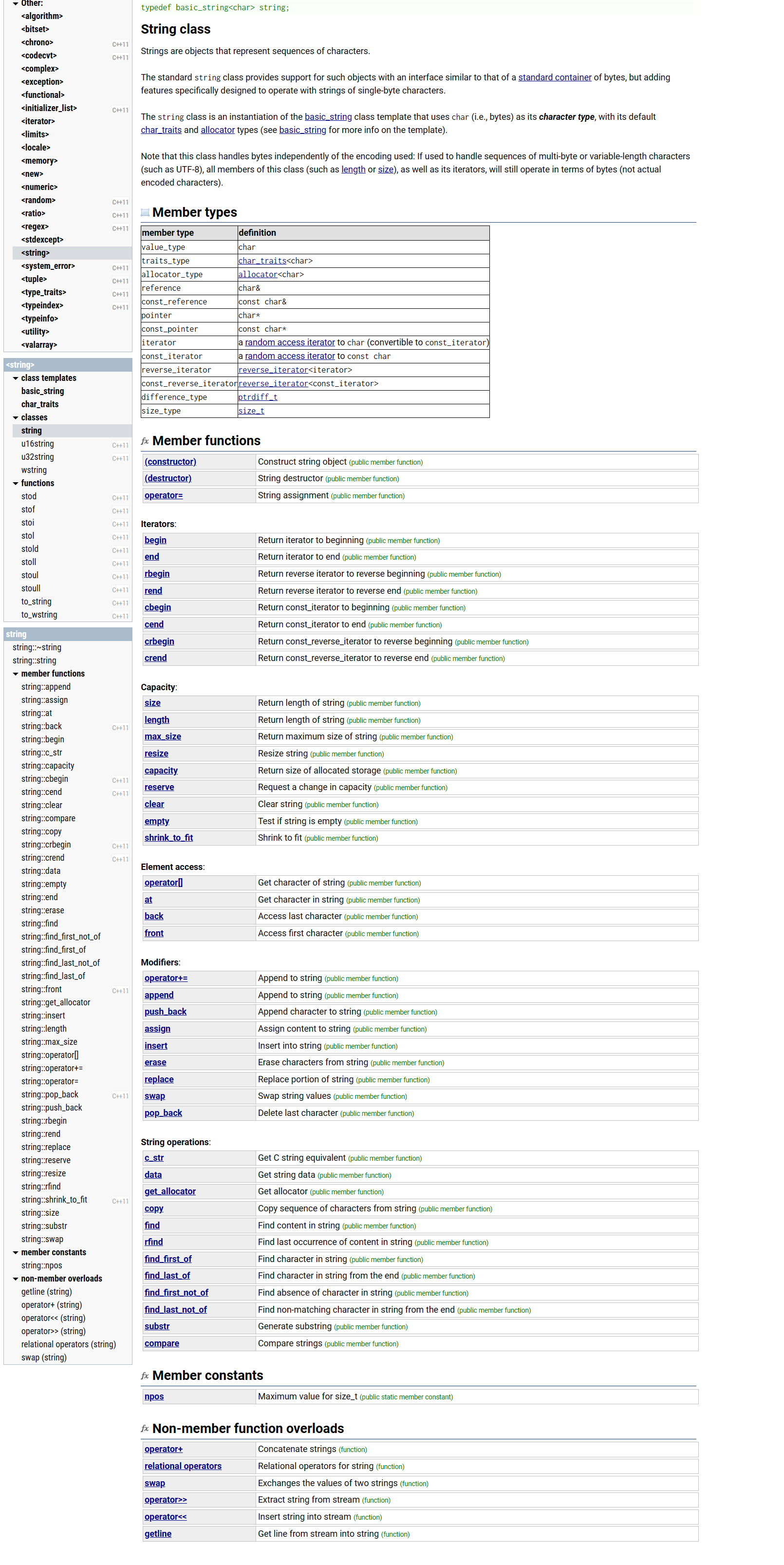The image size is (784, 1565).
Task: Open string::find_first_not_of in sidebar
Action: 61,937
